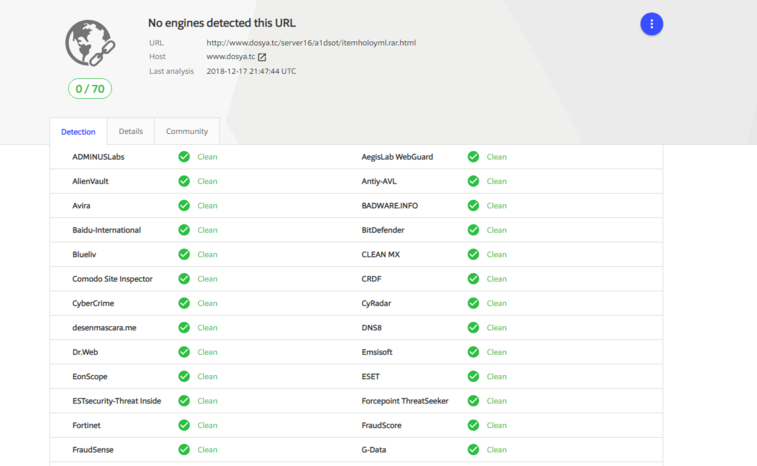The image size is (757, 466).
Task: Click the green check icon for ESET
Action: pos(473,376)
